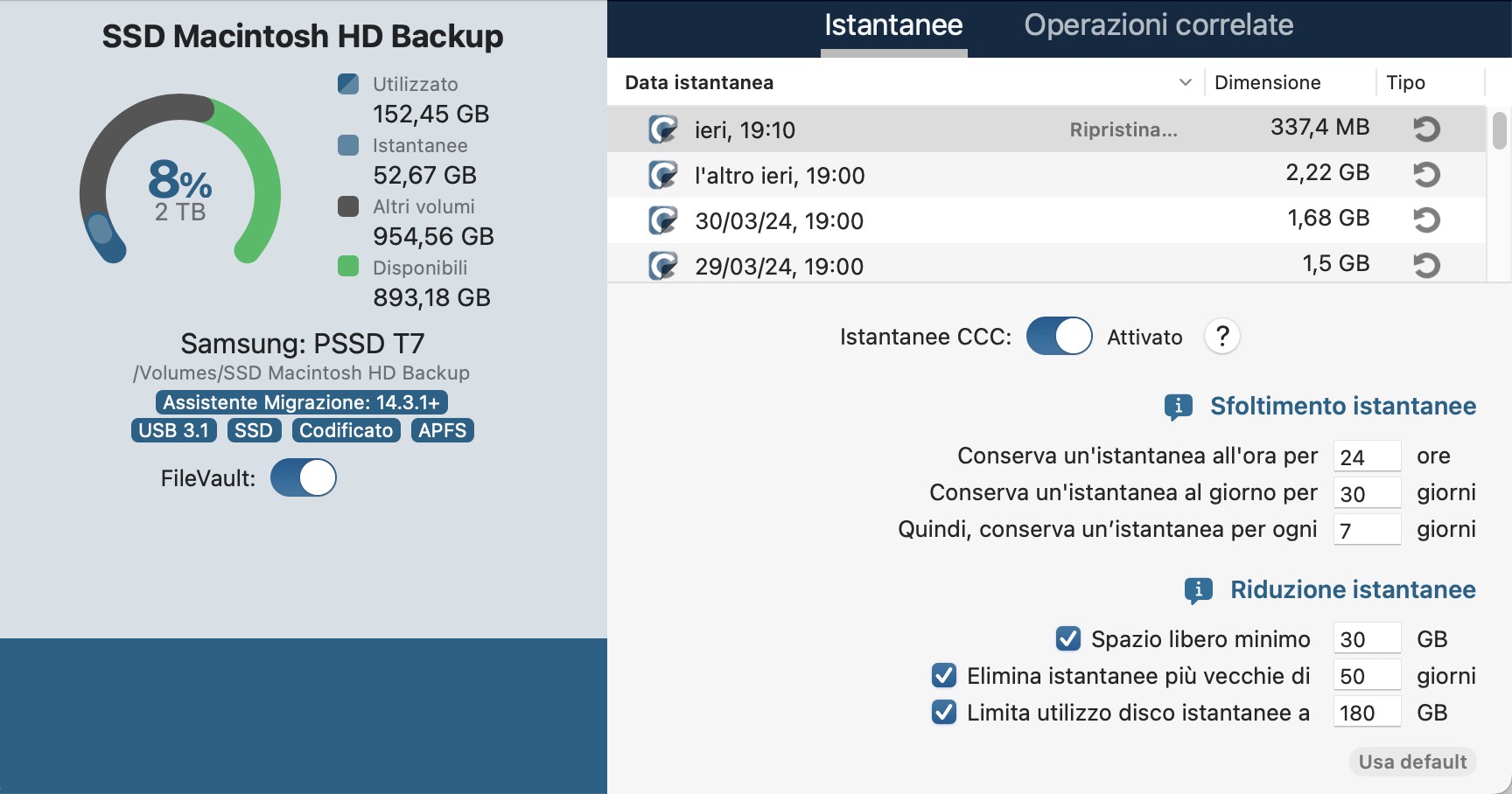Click restore-type icon in 29/03/24 row
Screen dimensions: 1512x794
(x=1426, y=265)
